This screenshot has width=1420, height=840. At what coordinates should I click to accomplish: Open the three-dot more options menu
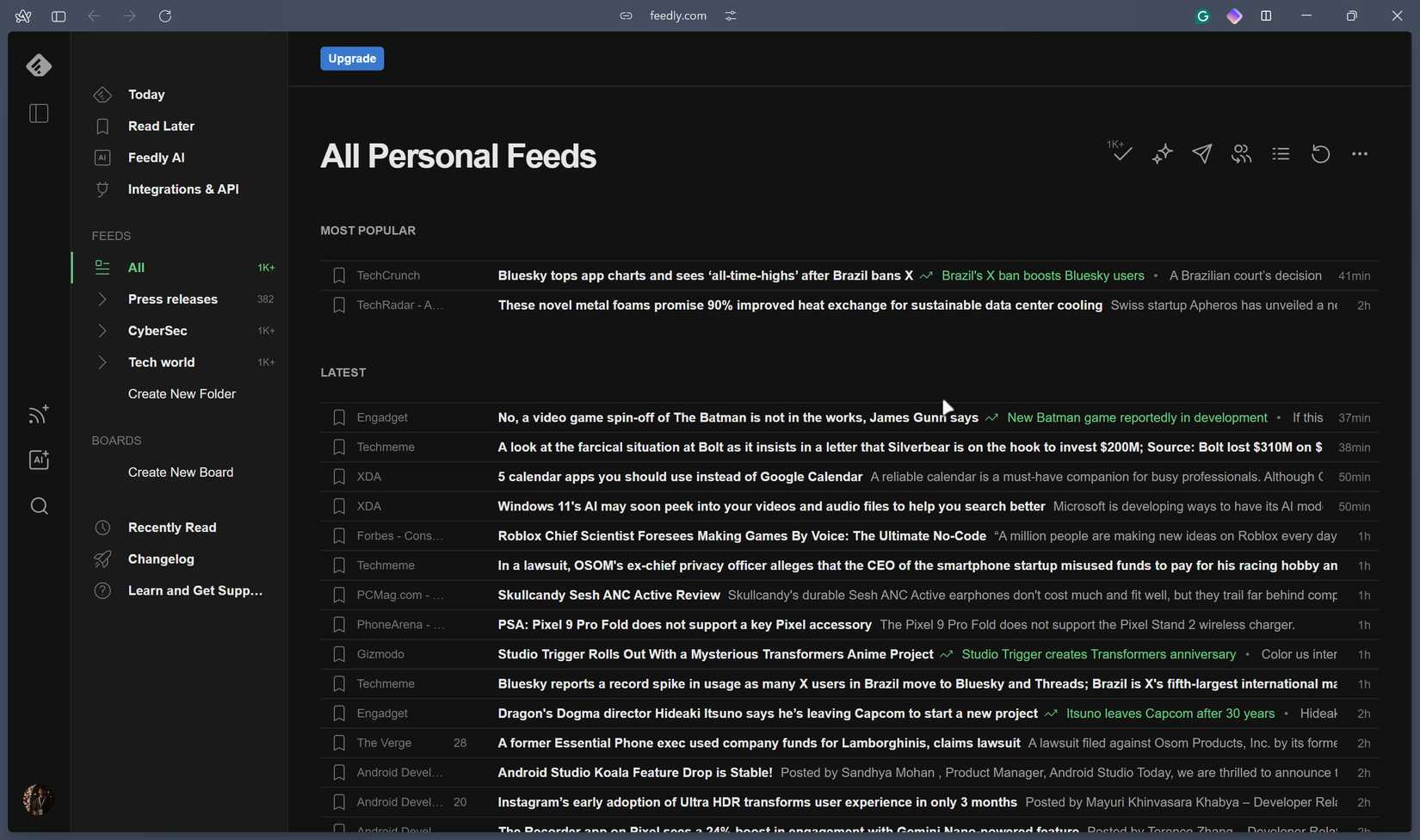(x=1360, y=154)
